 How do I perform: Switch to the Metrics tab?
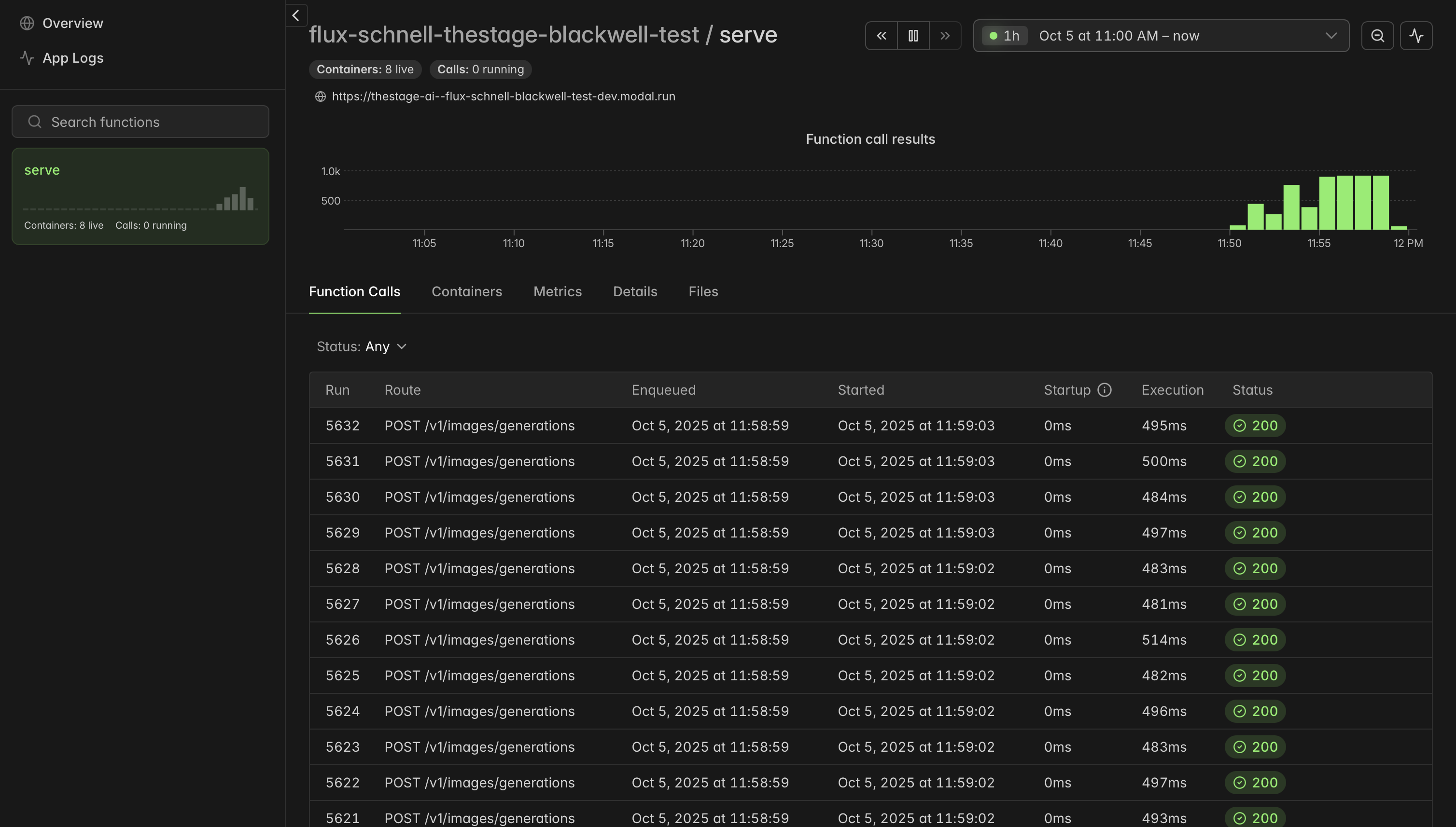point(557,291)
